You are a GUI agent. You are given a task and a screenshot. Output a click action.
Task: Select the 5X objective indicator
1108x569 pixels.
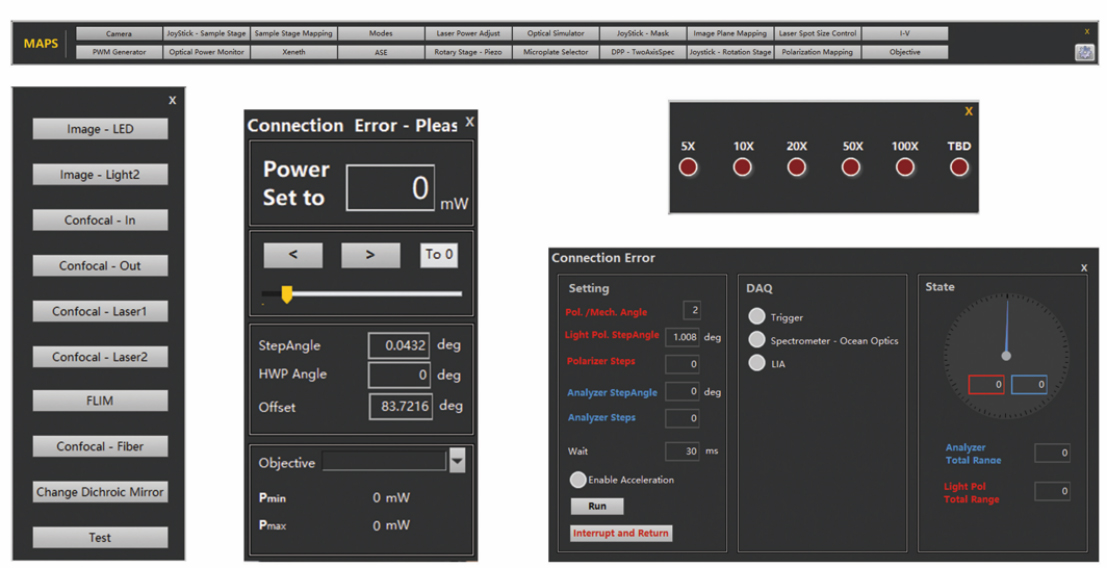[x=688, y=168]
